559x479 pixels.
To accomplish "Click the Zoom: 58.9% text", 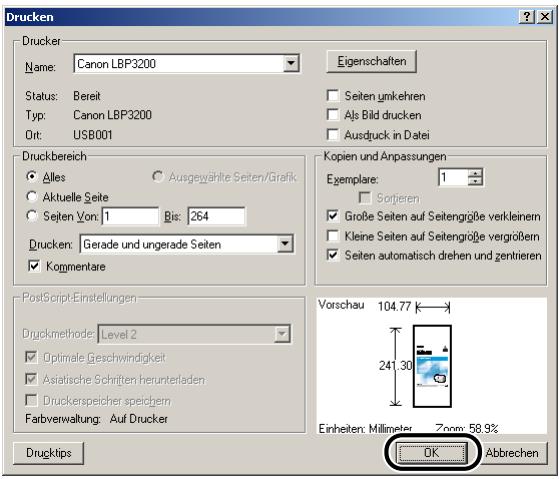I will 467,428.
